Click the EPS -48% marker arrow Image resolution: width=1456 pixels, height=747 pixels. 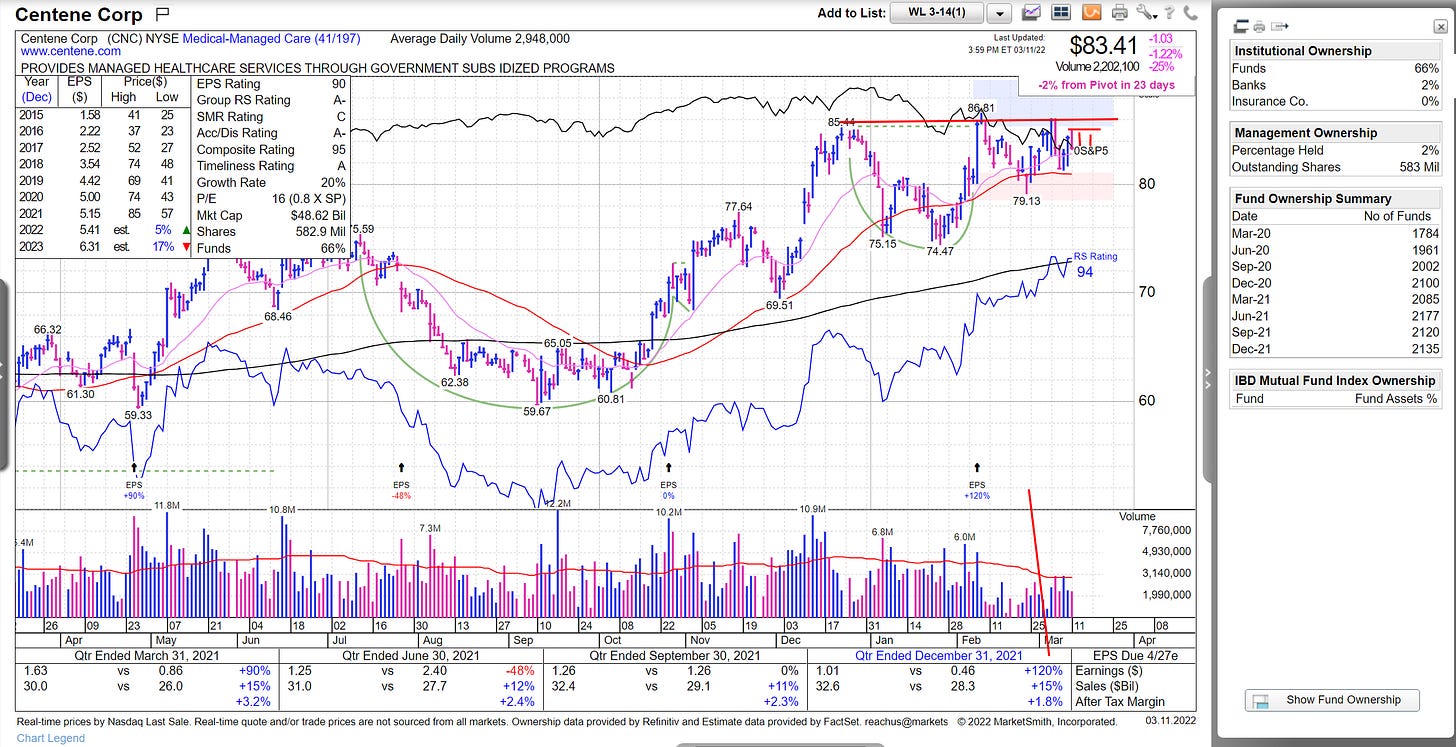[402, 466]
